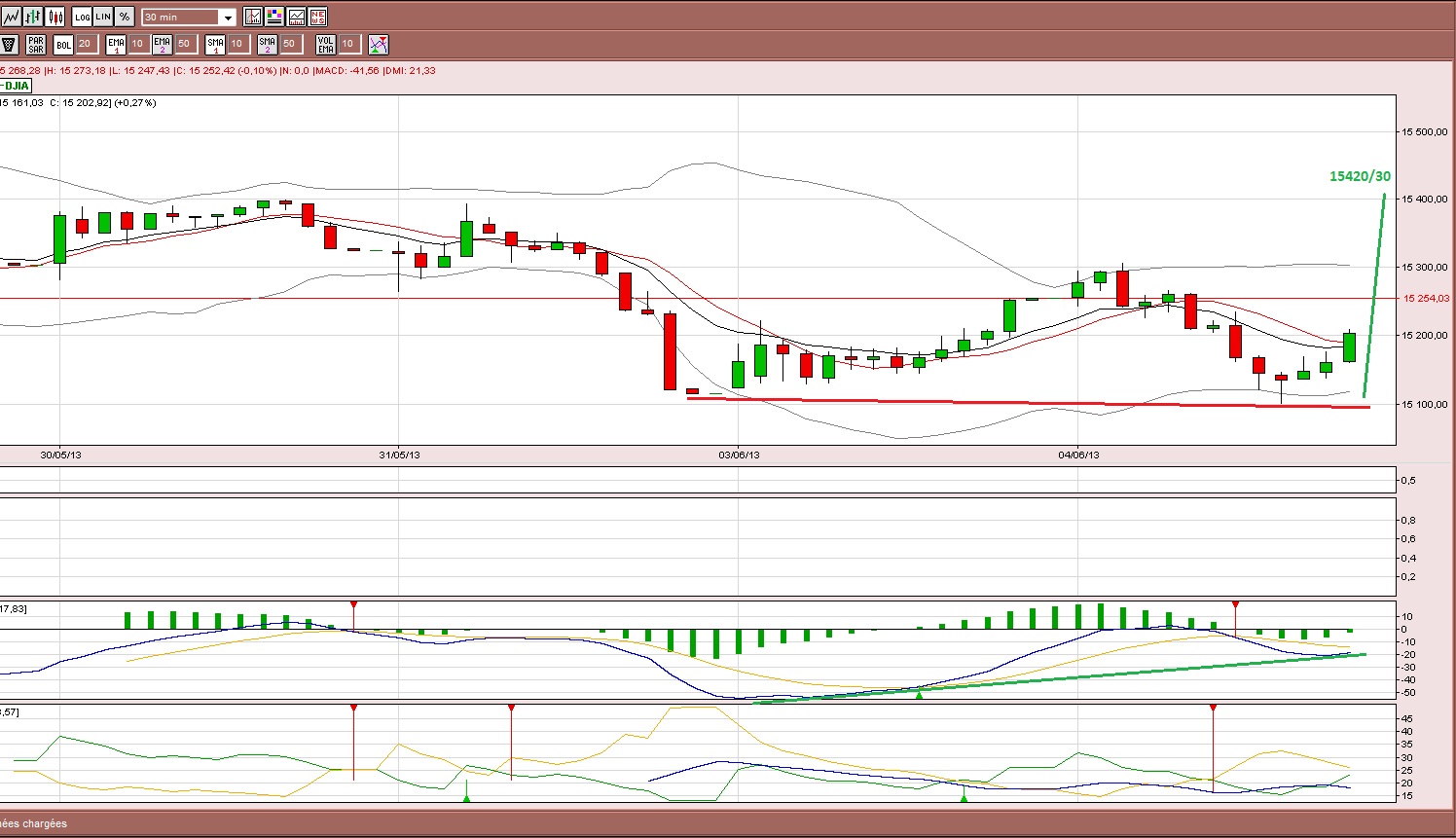Switch scale to percentage (%)
Image resolution: width=1456 pixels, height=838 pixels.
(125, 17)
